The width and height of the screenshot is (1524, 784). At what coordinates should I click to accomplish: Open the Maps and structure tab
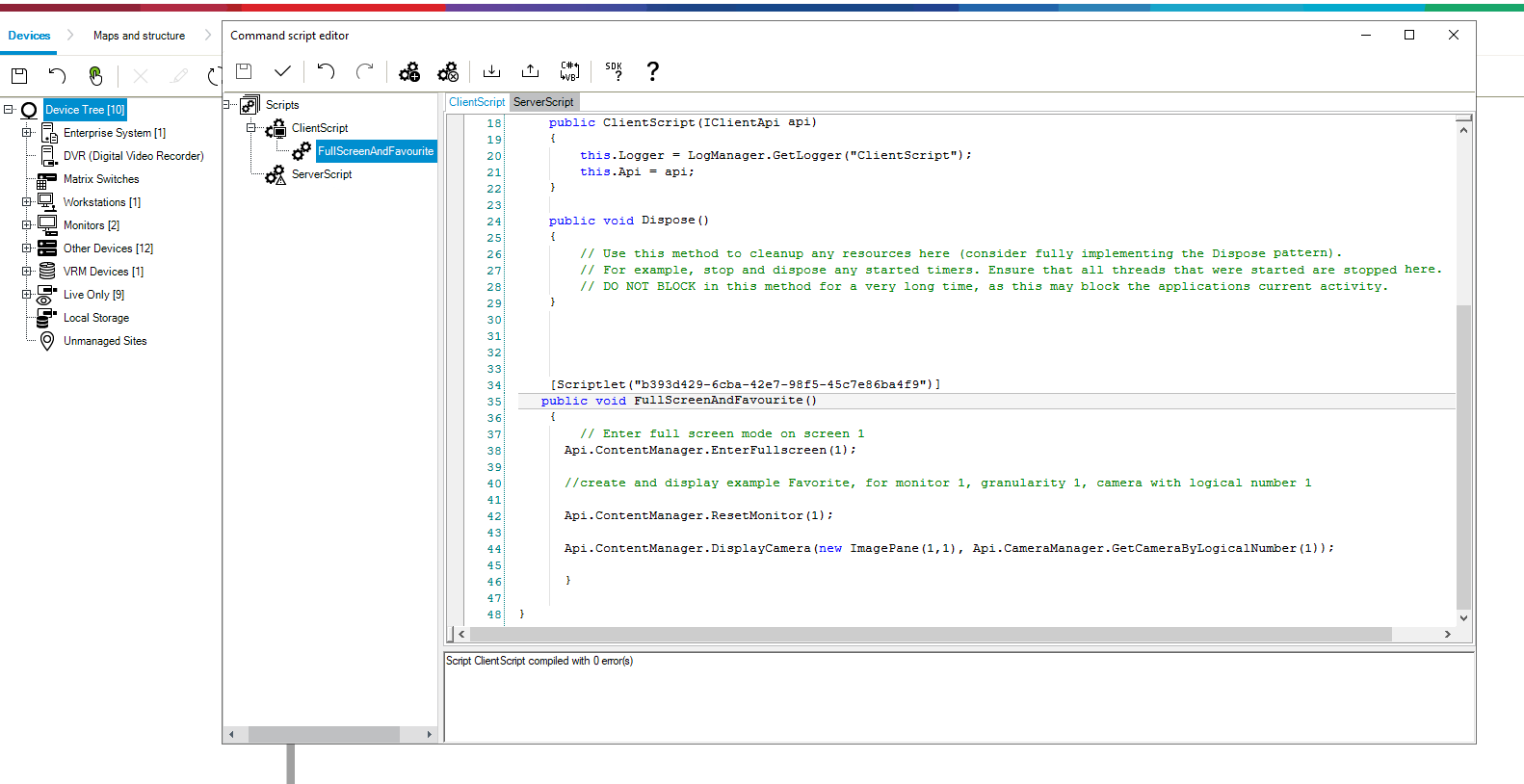(139, 36)
